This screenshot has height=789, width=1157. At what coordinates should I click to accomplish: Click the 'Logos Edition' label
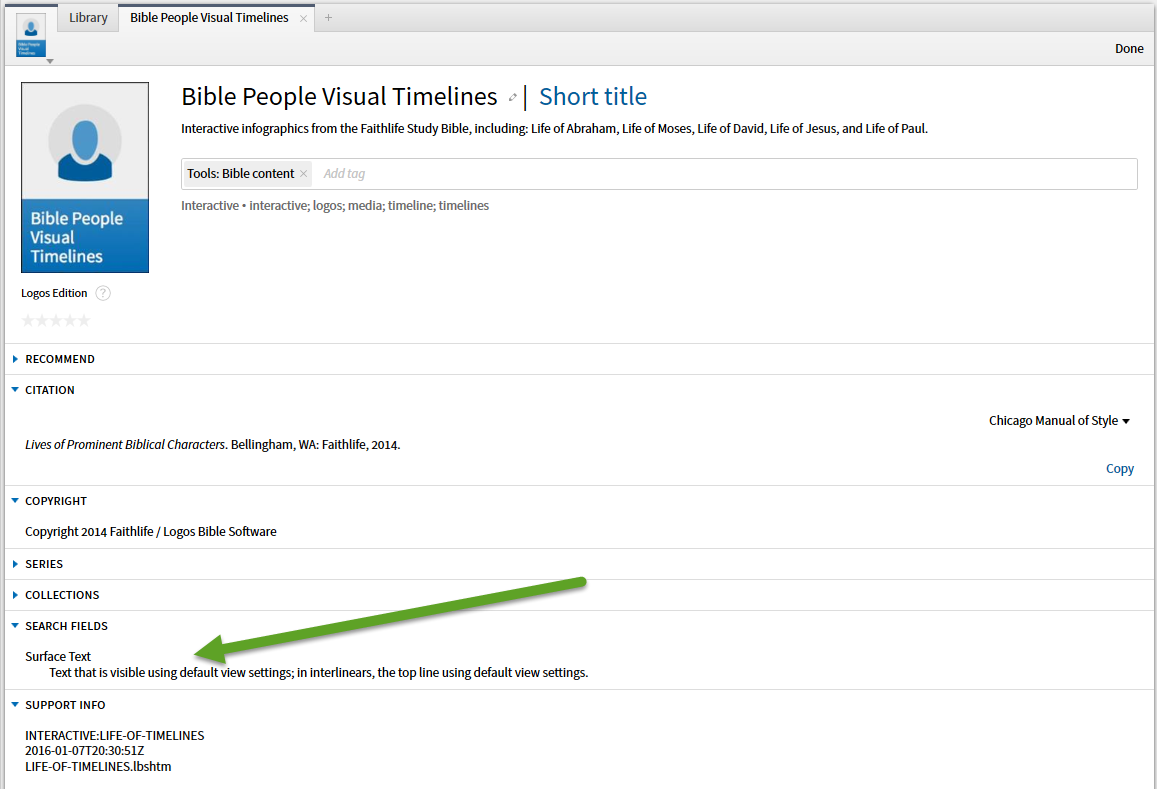54,293
